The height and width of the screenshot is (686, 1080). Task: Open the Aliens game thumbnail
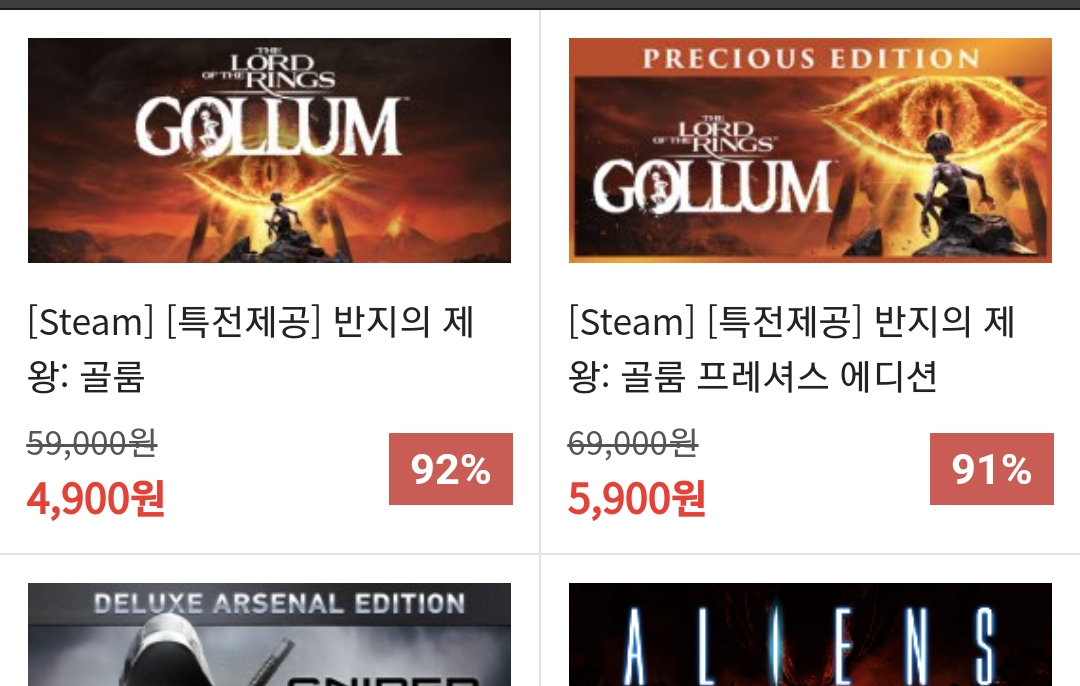[x=810, y=634]
